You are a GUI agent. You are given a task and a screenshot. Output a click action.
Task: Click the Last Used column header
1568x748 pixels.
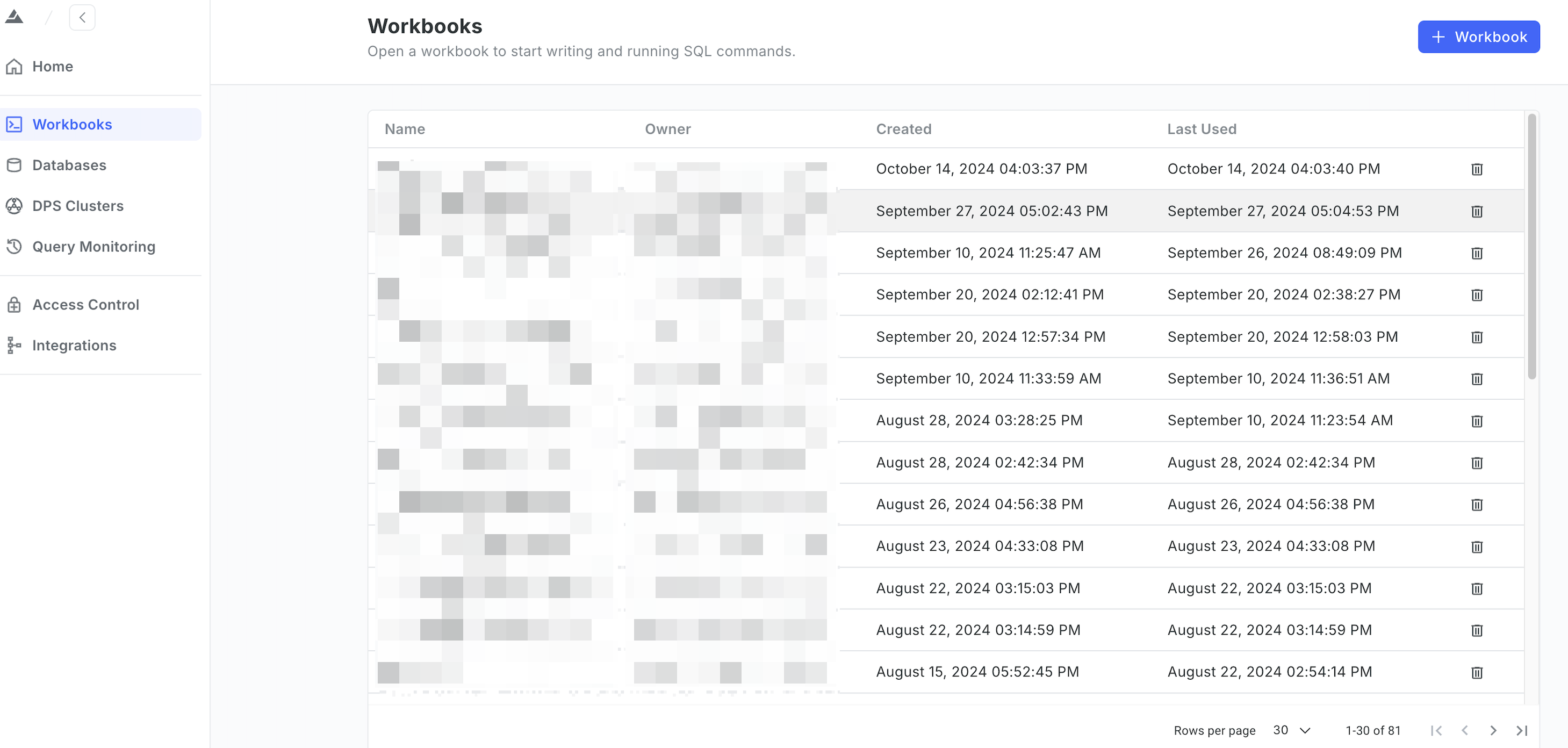(x=1201, y=129)
